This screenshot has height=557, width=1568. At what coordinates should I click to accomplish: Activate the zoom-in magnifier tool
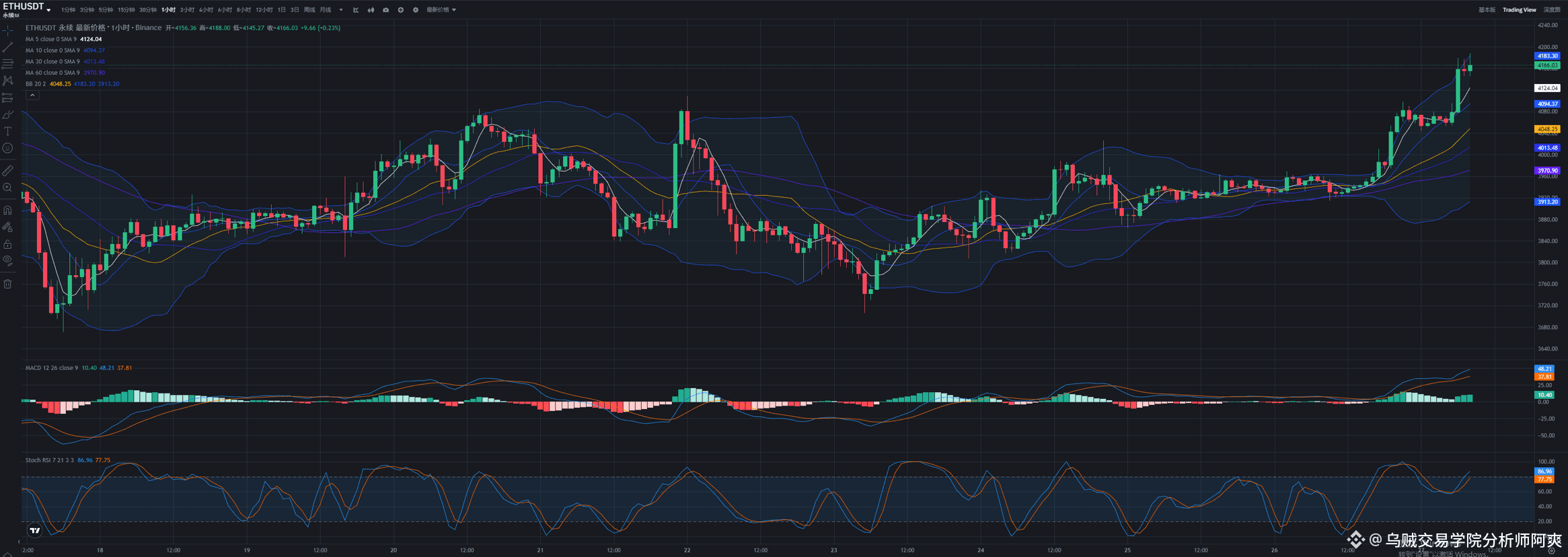pyautogui.click(x=7, y=188)
